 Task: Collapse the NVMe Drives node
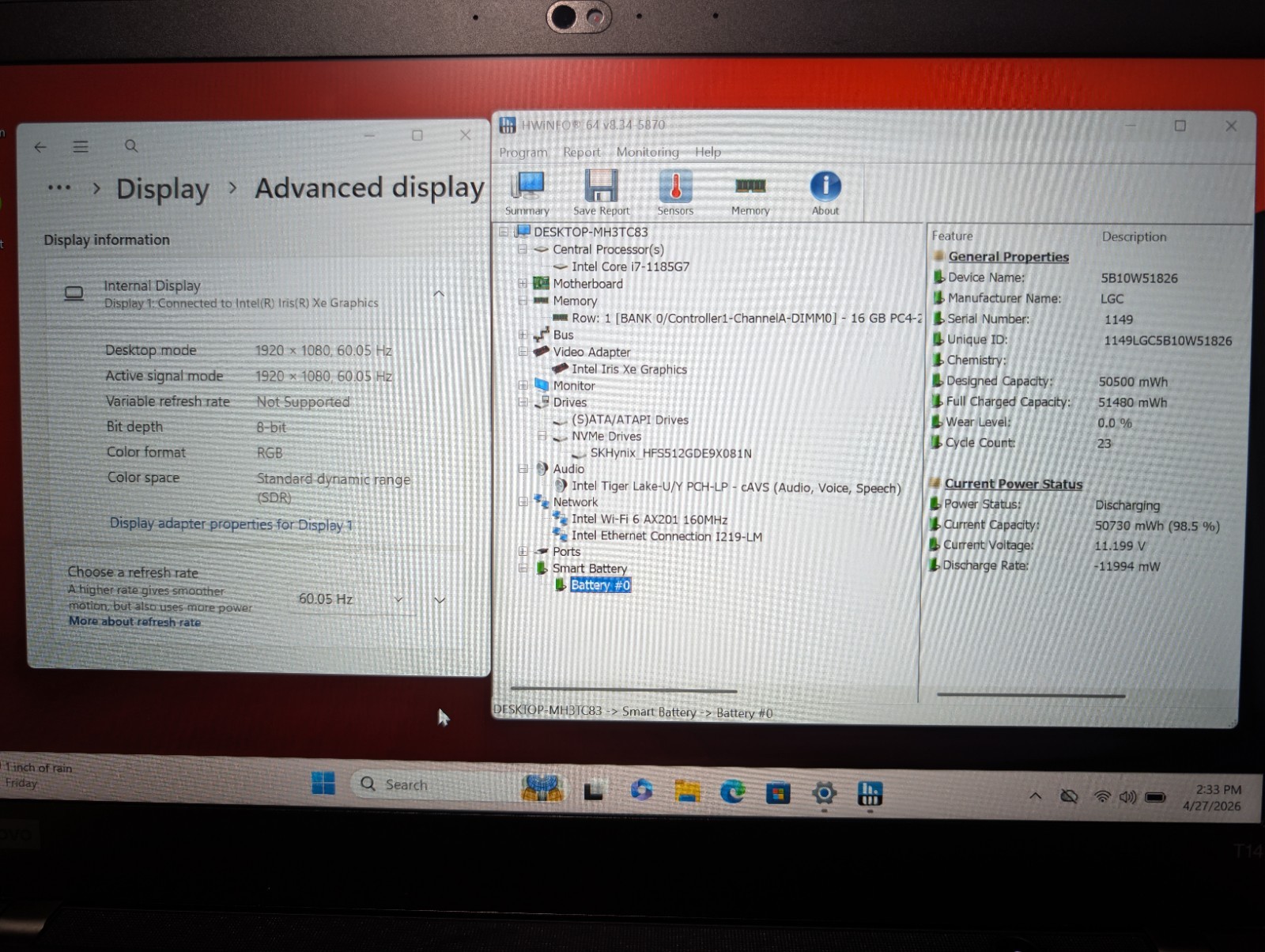[542, 436]
